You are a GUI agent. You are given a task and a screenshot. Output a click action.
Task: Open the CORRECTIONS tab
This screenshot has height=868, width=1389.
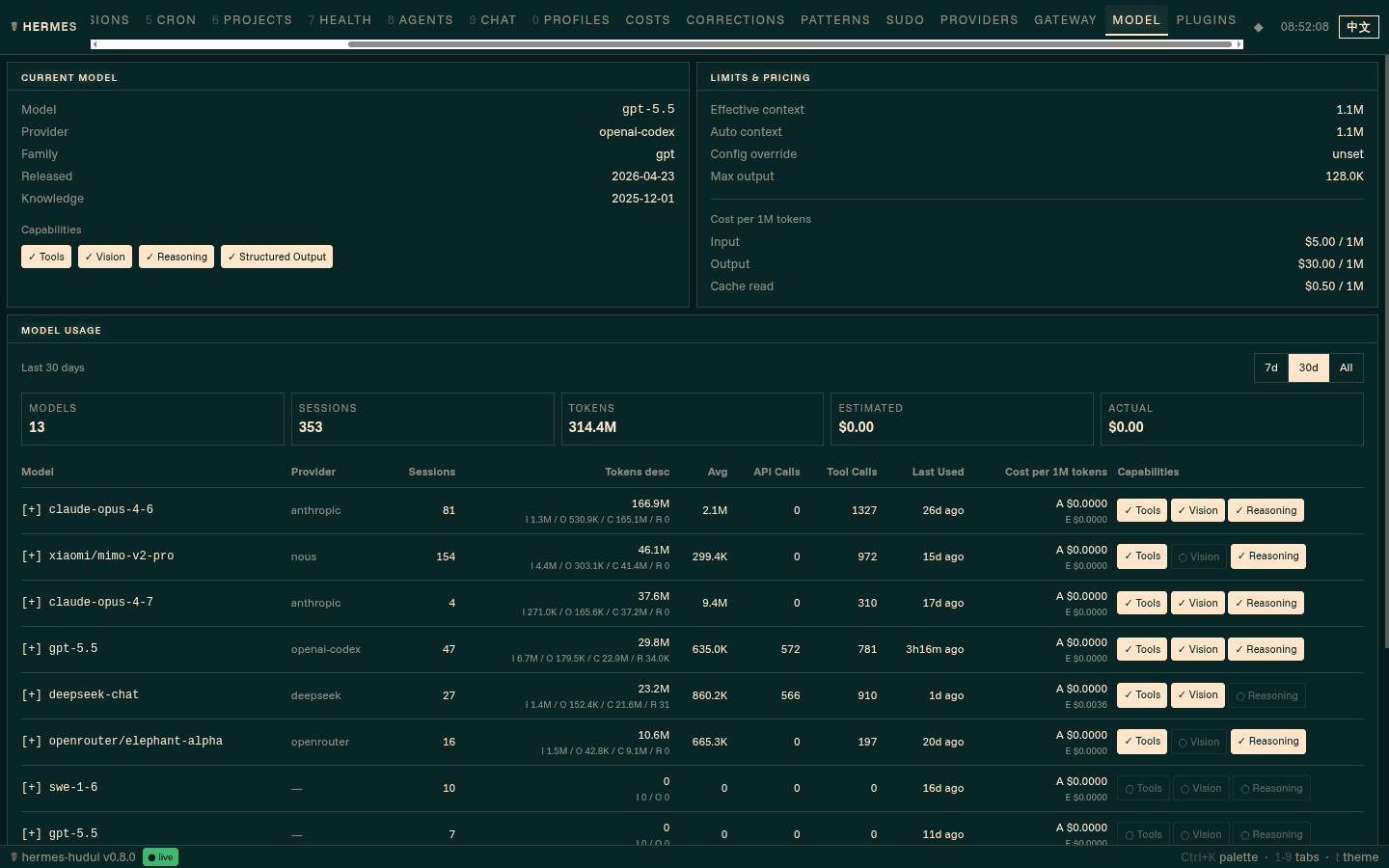[736, 20]
